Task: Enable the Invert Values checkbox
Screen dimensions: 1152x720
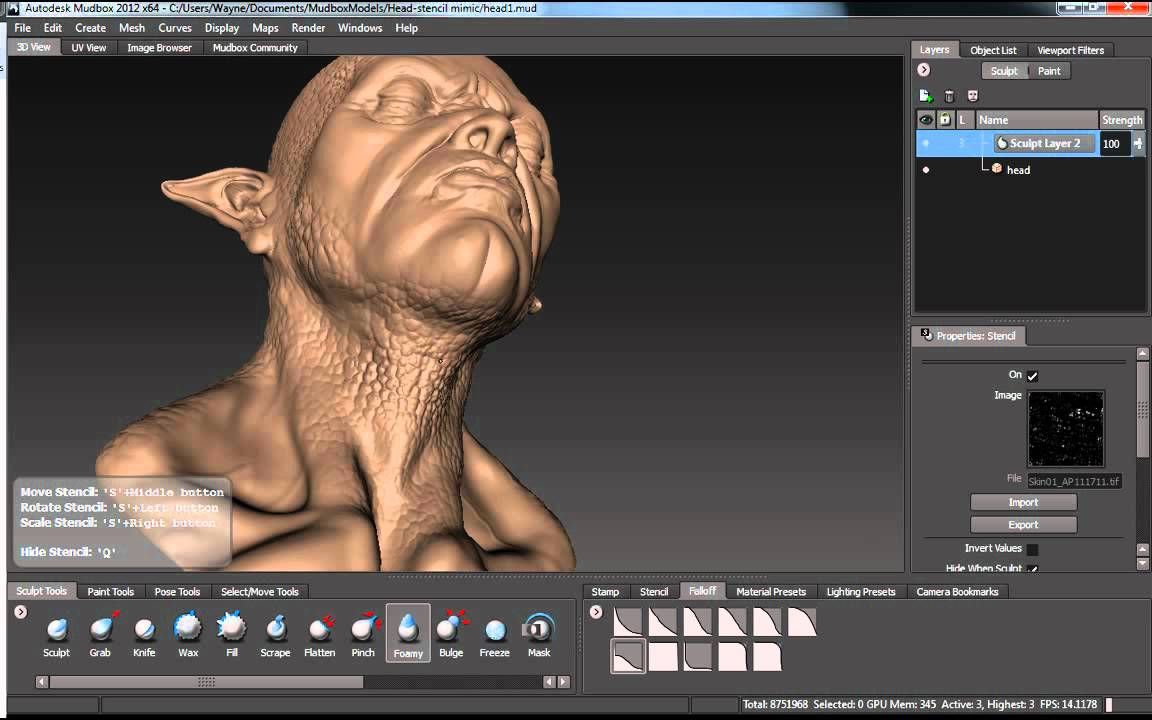Action: (1032, 549)
